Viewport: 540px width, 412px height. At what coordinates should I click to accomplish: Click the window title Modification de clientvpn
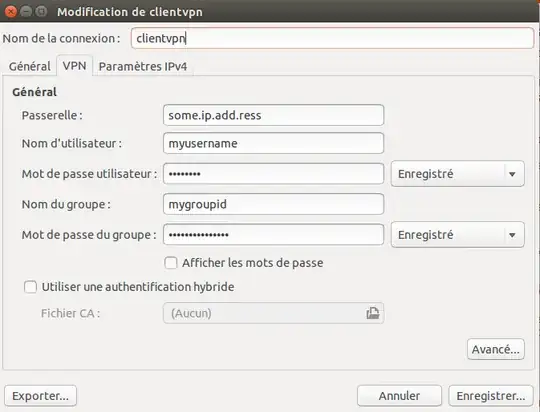click(x=130, y=12)
